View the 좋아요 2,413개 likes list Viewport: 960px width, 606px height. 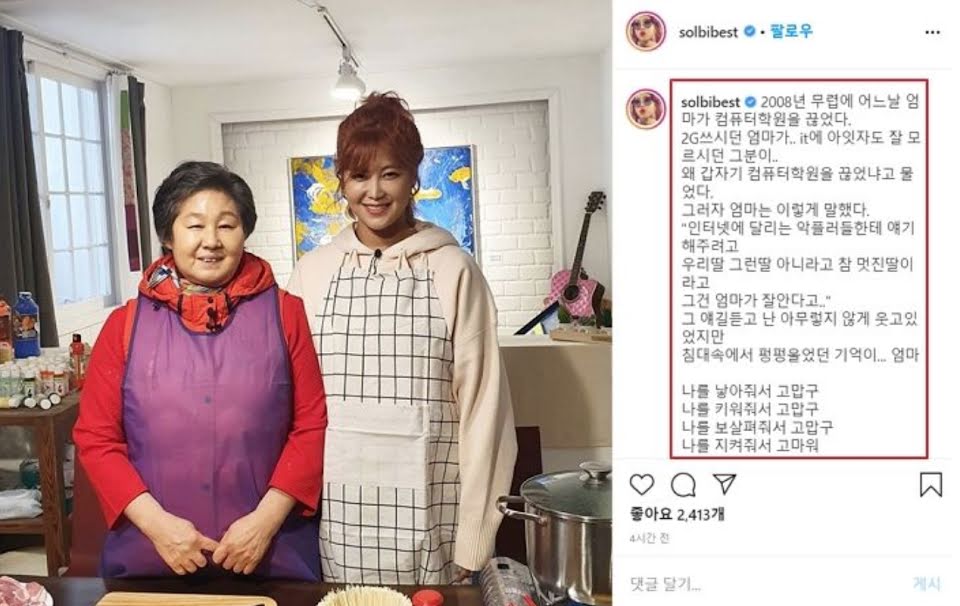pyautogui.click(x=677, y=515)
